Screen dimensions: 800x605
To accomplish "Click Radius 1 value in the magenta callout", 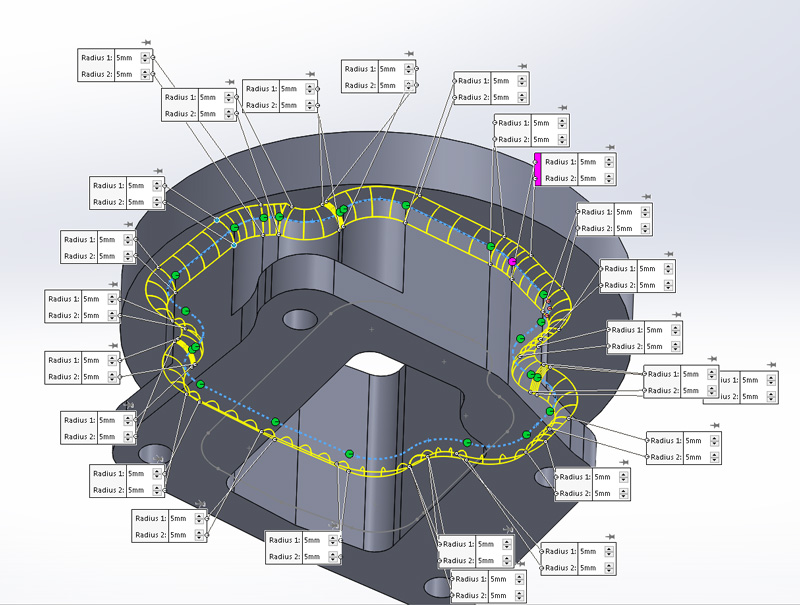I will (588, 162).
